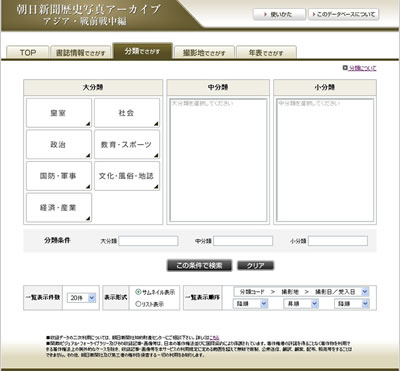Click inside the 小分類 list box

click(x=325, y=160)
